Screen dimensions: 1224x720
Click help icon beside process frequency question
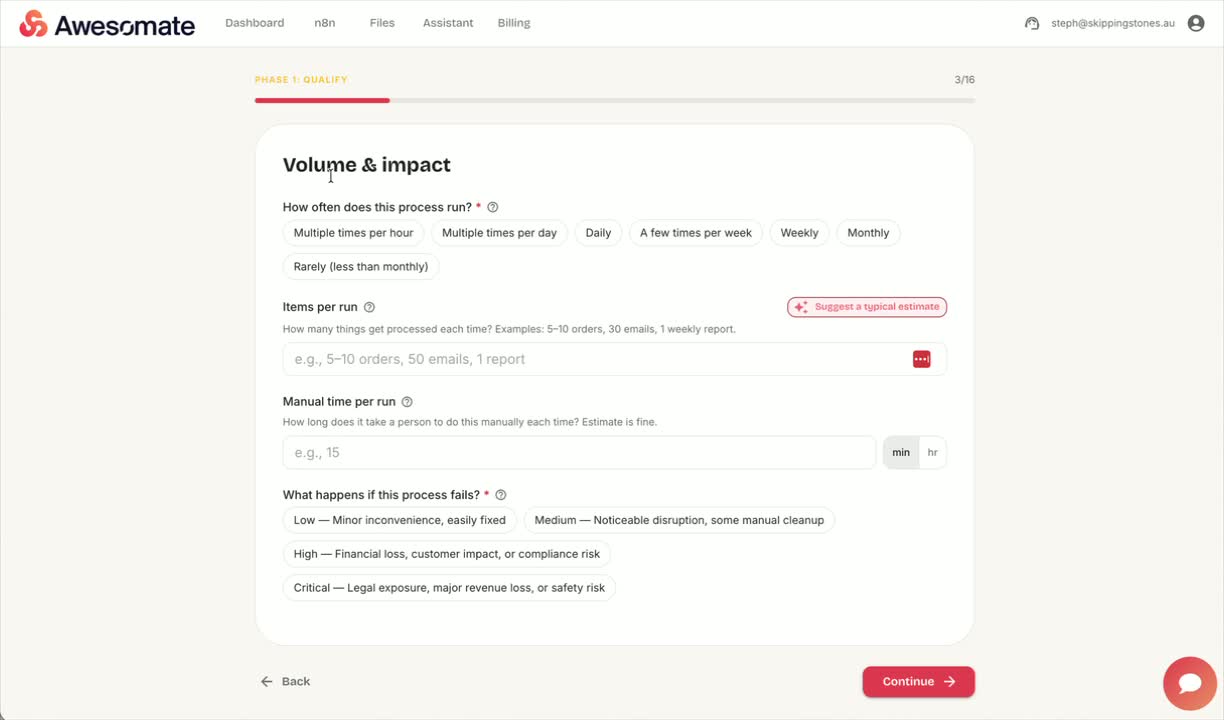coord(492,207)
